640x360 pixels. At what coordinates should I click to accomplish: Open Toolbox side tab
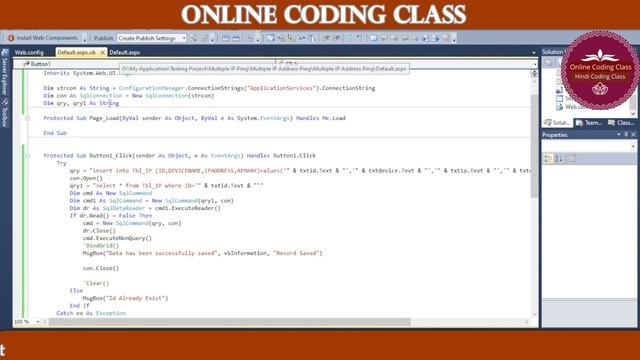click(x=5, y=113)
